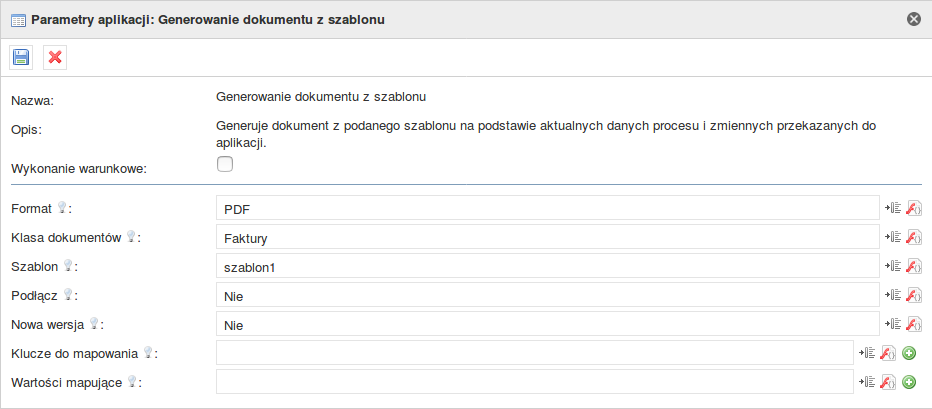Click the function icon for Format row
Viewport: 932px width, 409px height.
click(x=913, y=208)
